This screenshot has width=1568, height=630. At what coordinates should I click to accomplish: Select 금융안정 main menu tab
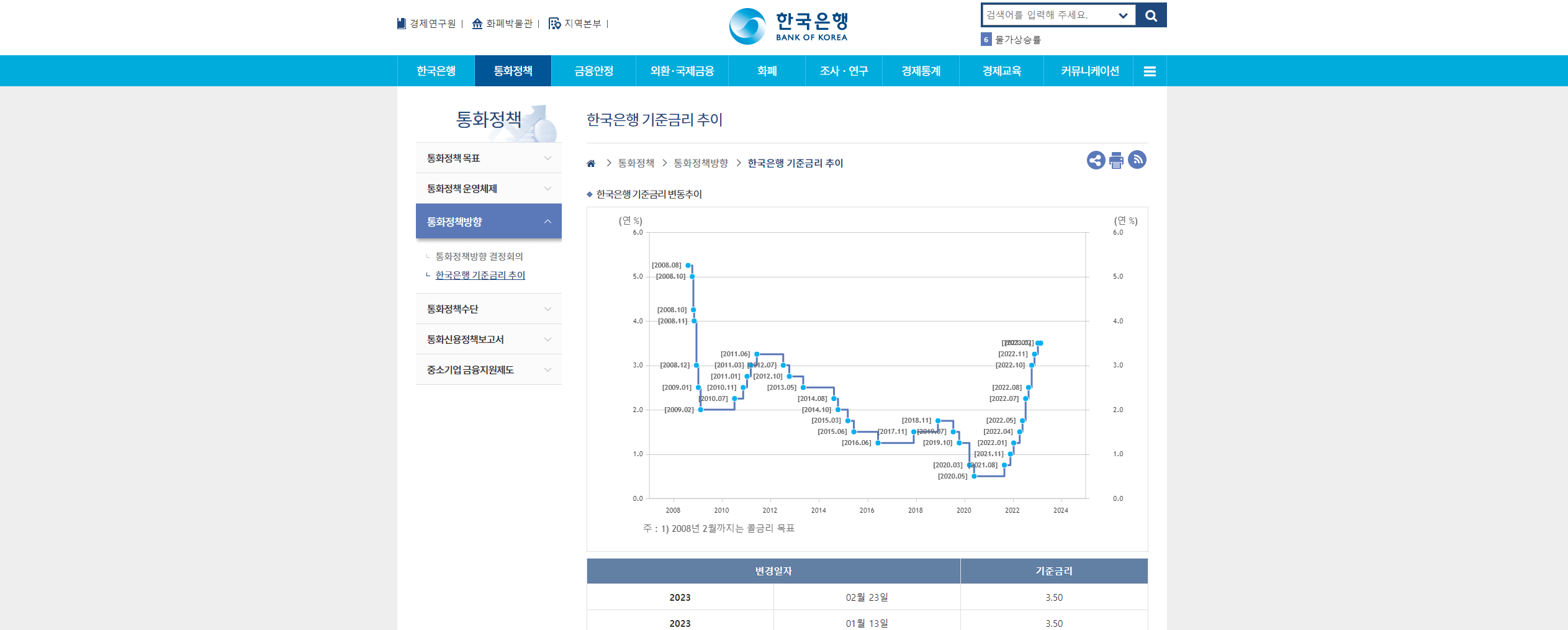click(x=593, y=71)
